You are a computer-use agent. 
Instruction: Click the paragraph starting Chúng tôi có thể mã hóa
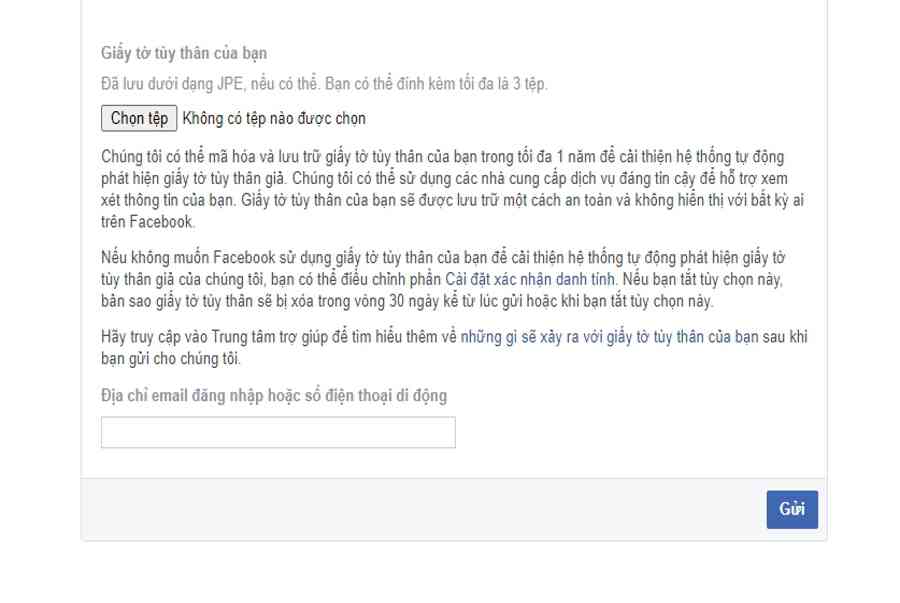tap(452, 189)
